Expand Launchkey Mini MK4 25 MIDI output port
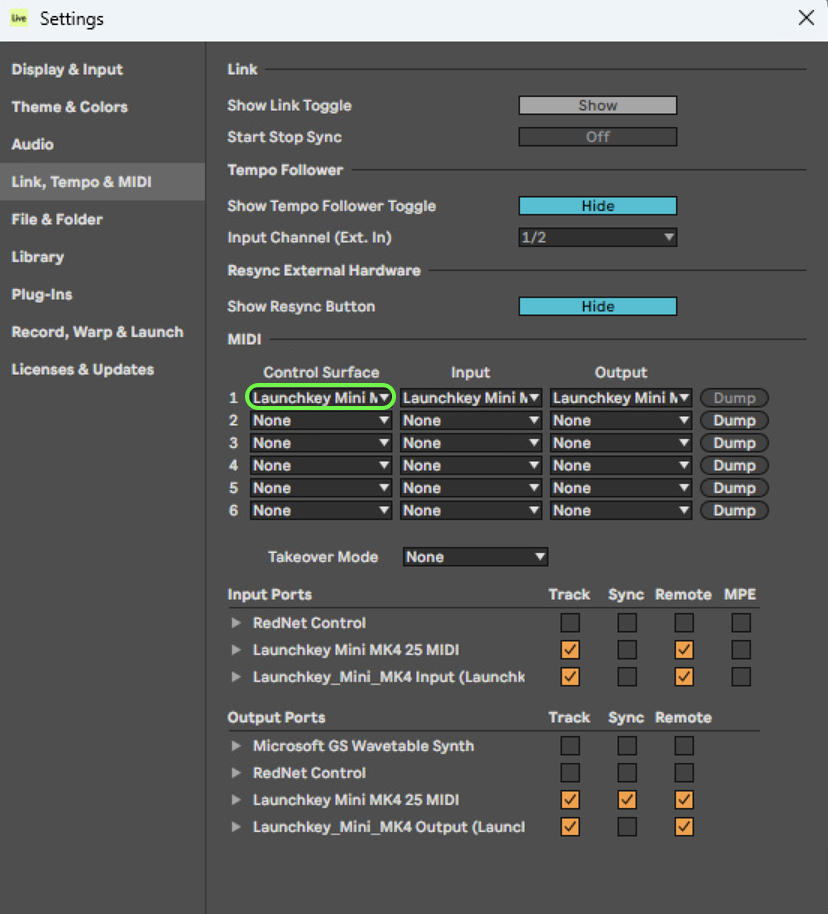828x914 pixels. [236, 800]
